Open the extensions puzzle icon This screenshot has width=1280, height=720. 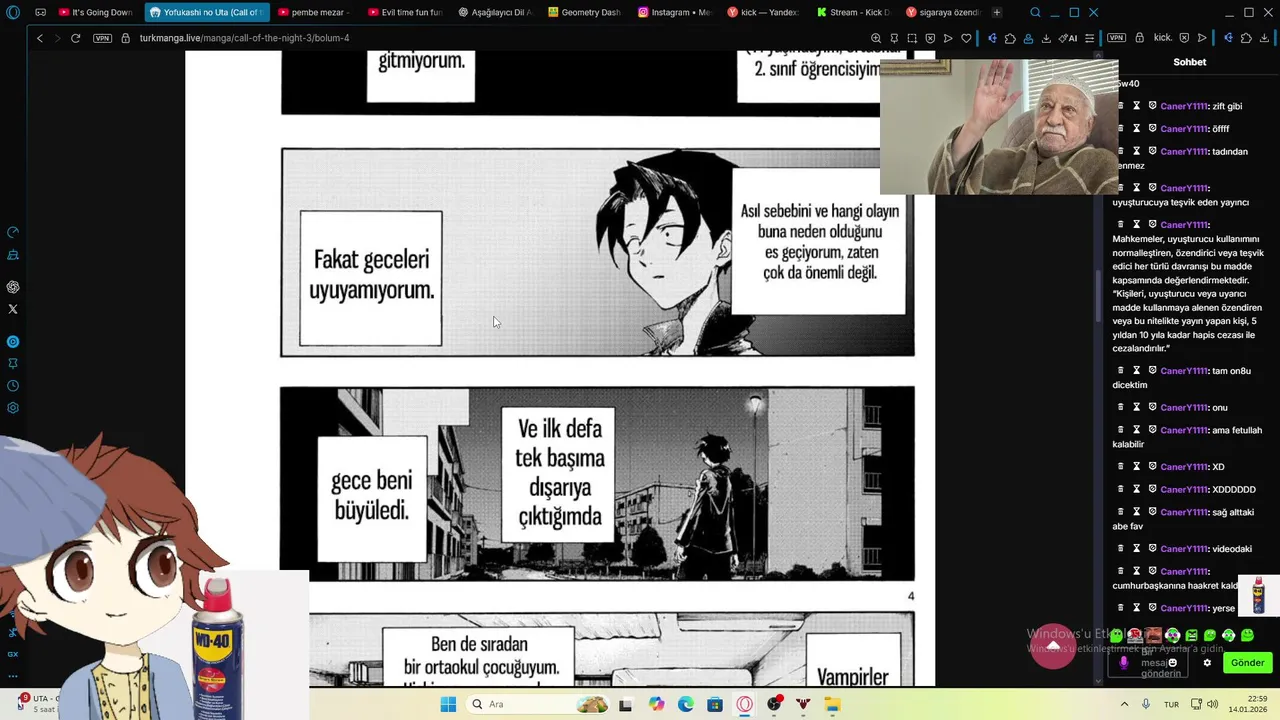coord(1010,38)
